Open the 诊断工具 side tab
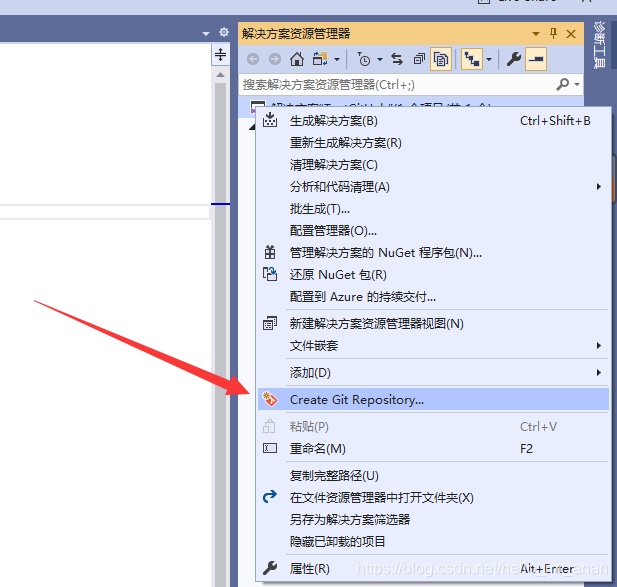The image size is (617, 587). [599, 44]
